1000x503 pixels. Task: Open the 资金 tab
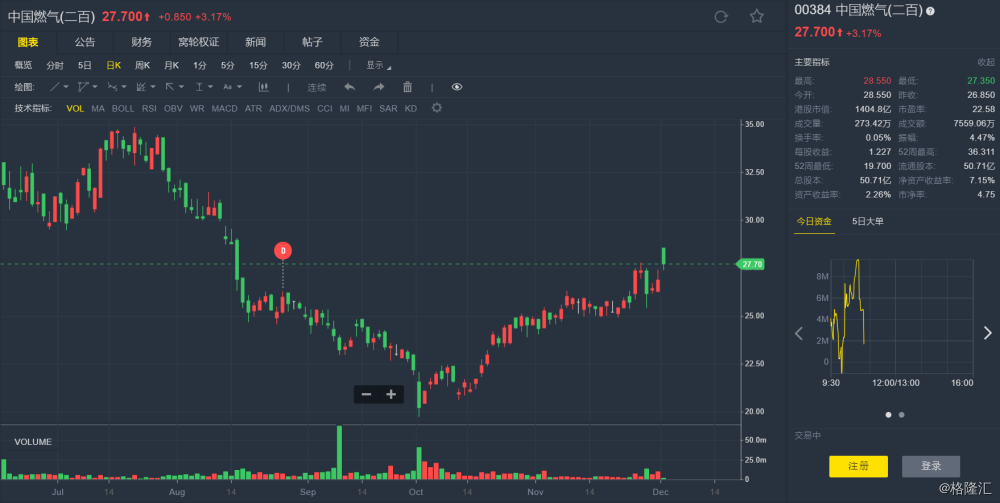[369, 42]
